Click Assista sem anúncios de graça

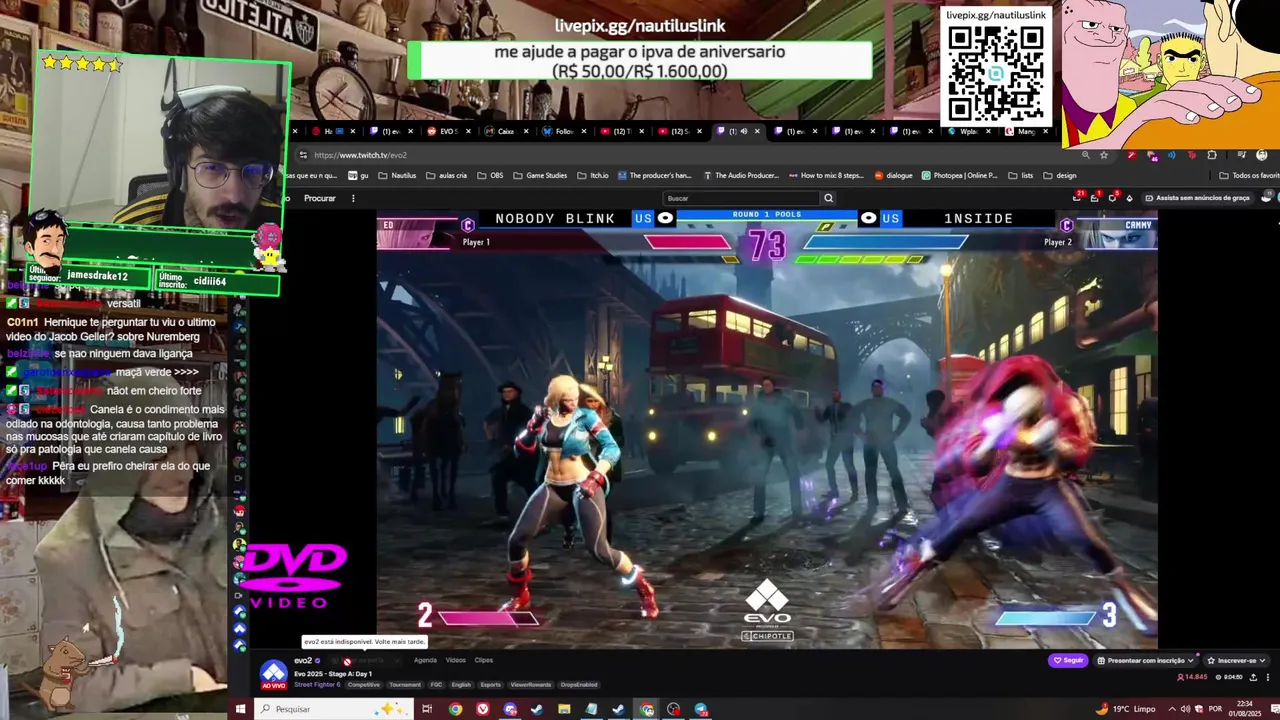click(1197, 198)
